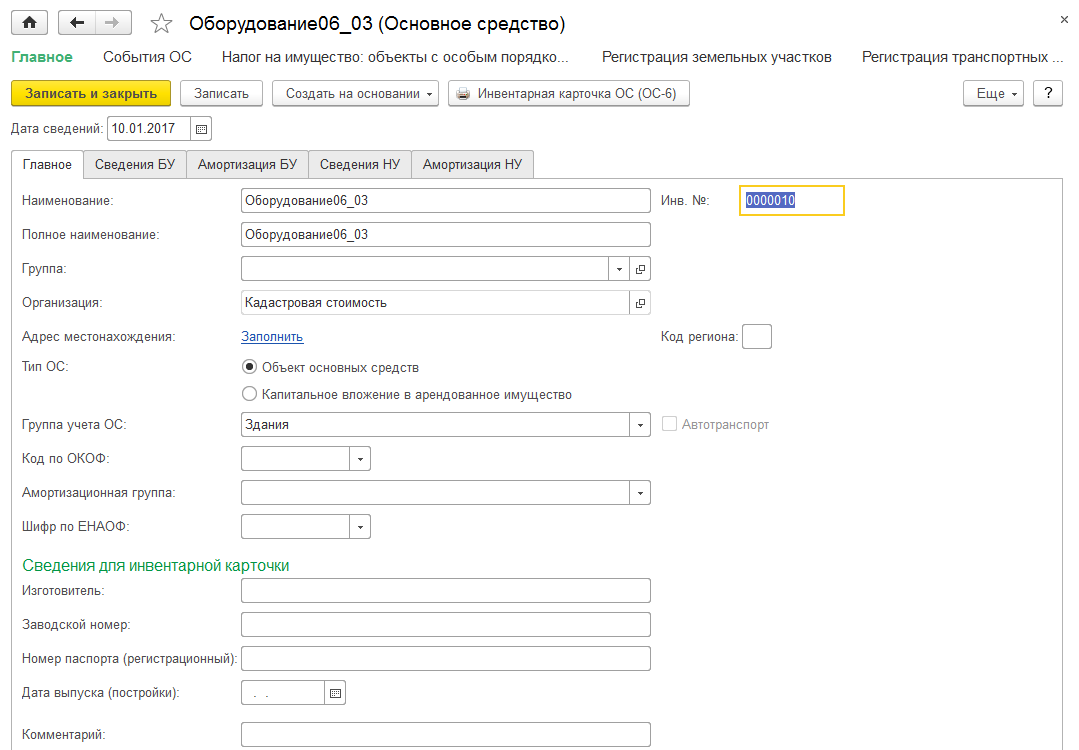Click the Заполнить address link

pos(272,337)
